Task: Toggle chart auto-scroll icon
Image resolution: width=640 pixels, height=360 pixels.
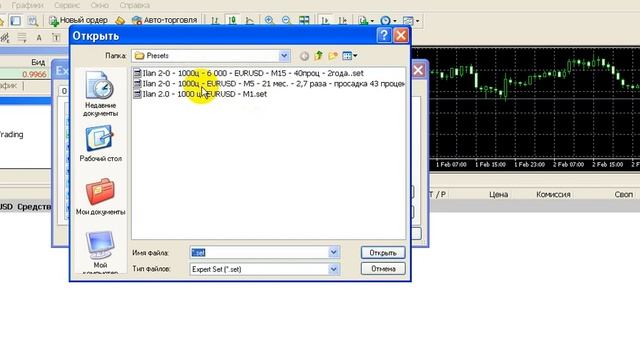Action: (325, 20)
